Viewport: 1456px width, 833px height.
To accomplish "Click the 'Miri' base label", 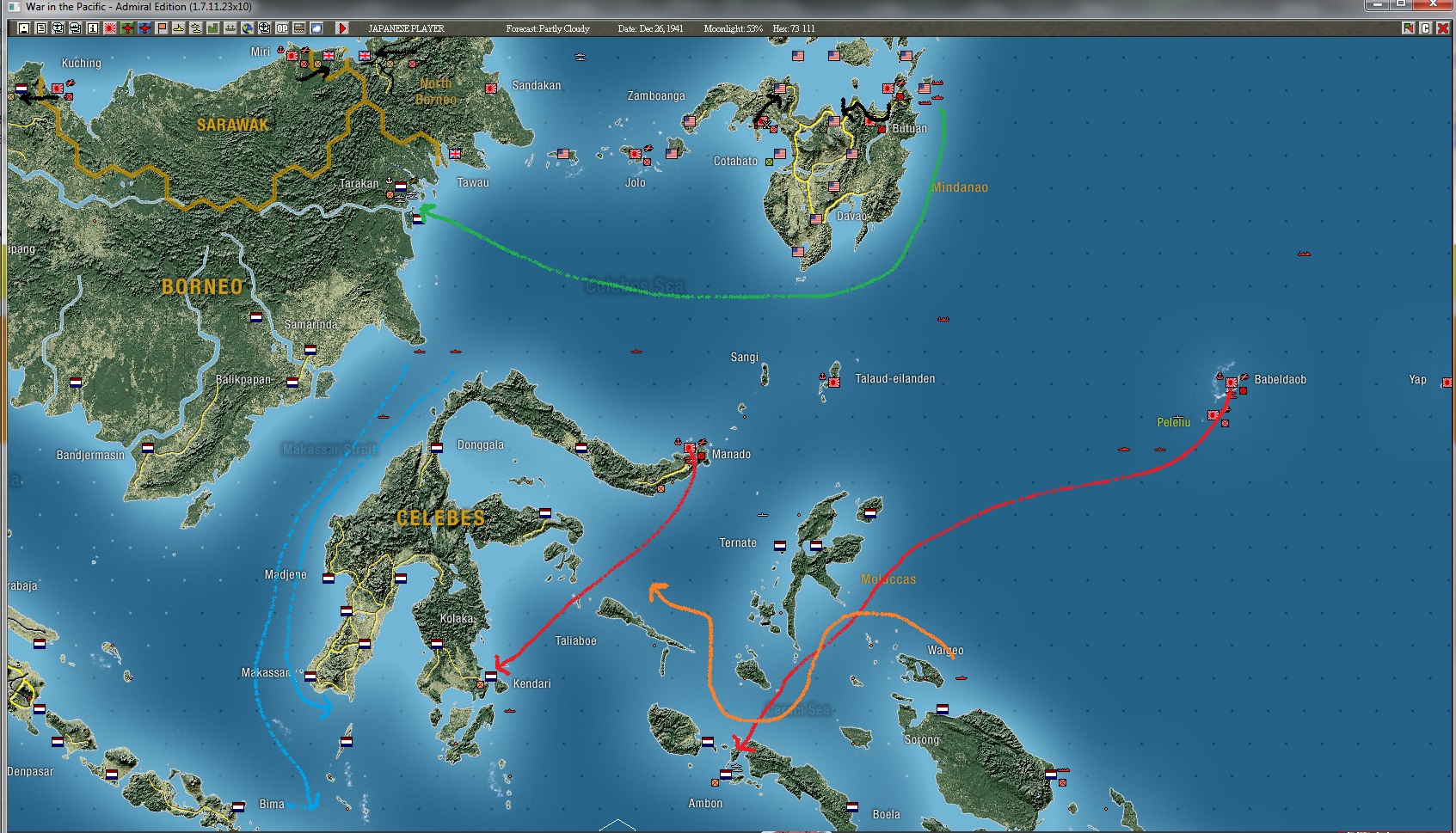I will click(x=261, y=52).
